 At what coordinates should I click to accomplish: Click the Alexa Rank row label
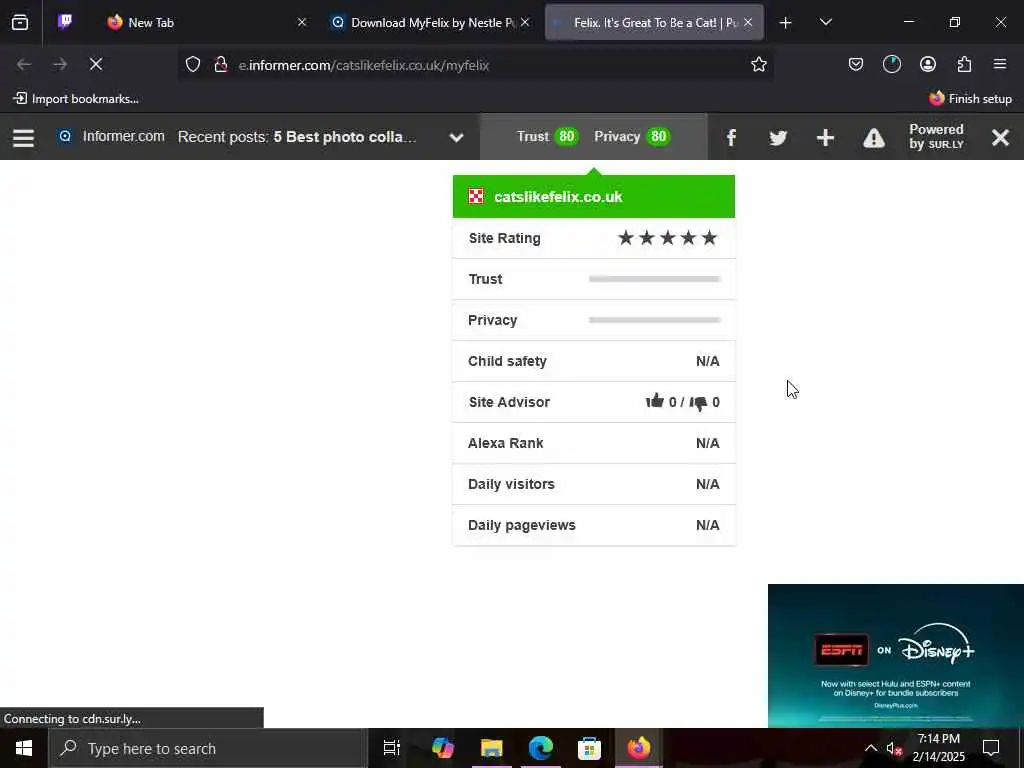coord(505,443)
